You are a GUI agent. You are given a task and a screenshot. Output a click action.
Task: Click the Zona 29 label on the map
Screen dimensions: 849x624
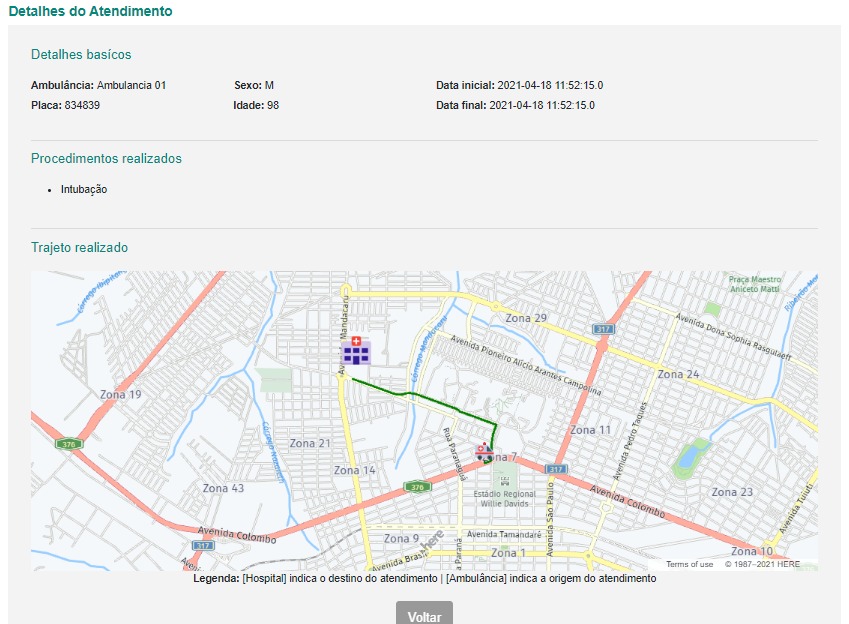click(x=526, y=318)
